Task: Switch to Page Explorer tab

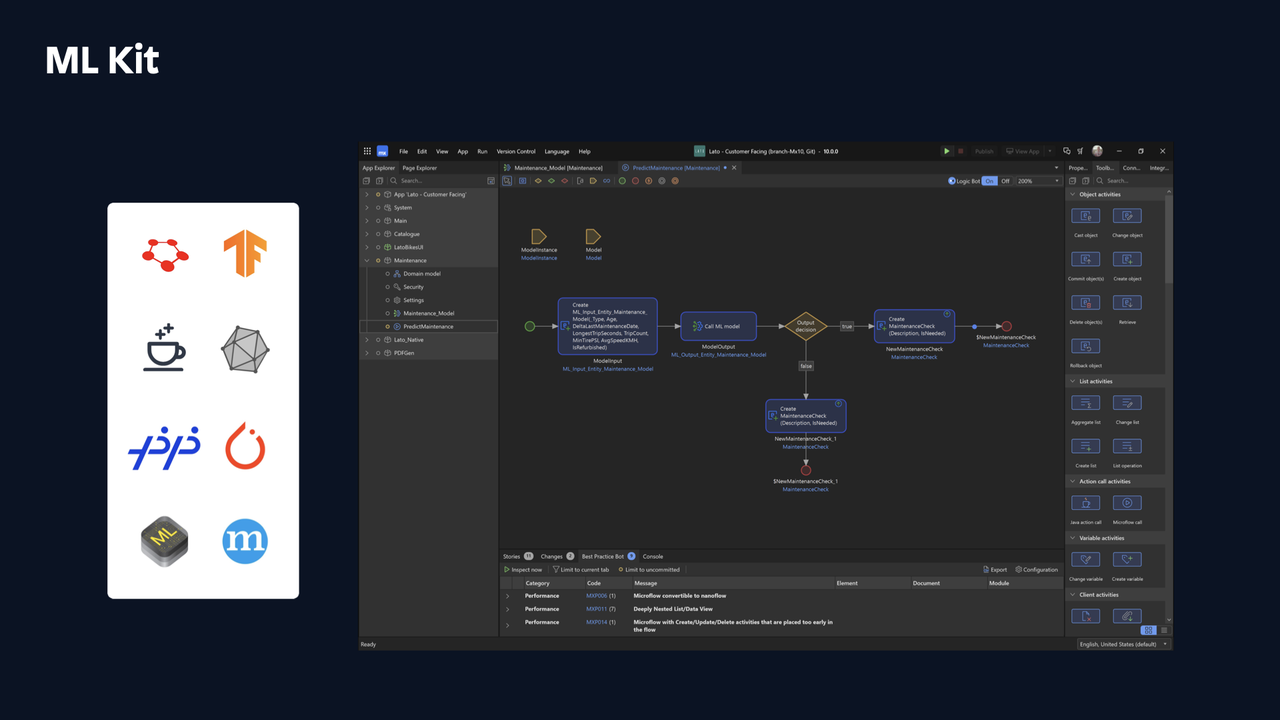Action: pyautogui.click(x=420, y=168)
